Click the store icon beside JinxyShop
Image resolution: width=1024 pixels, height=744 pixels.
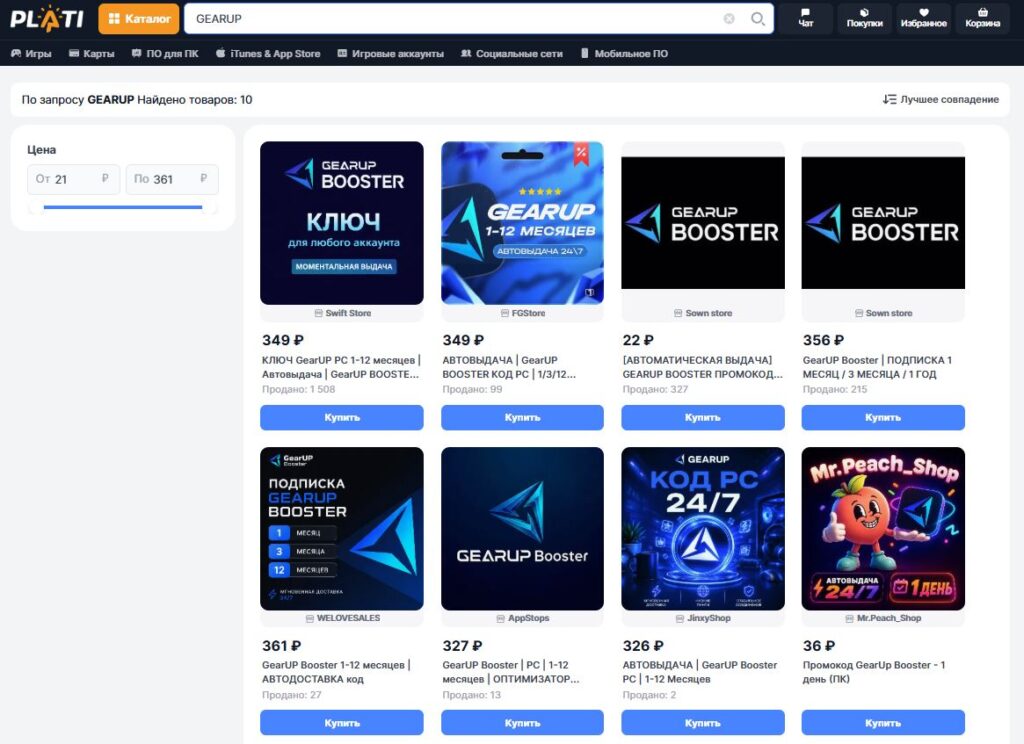(x=680, y=618)
